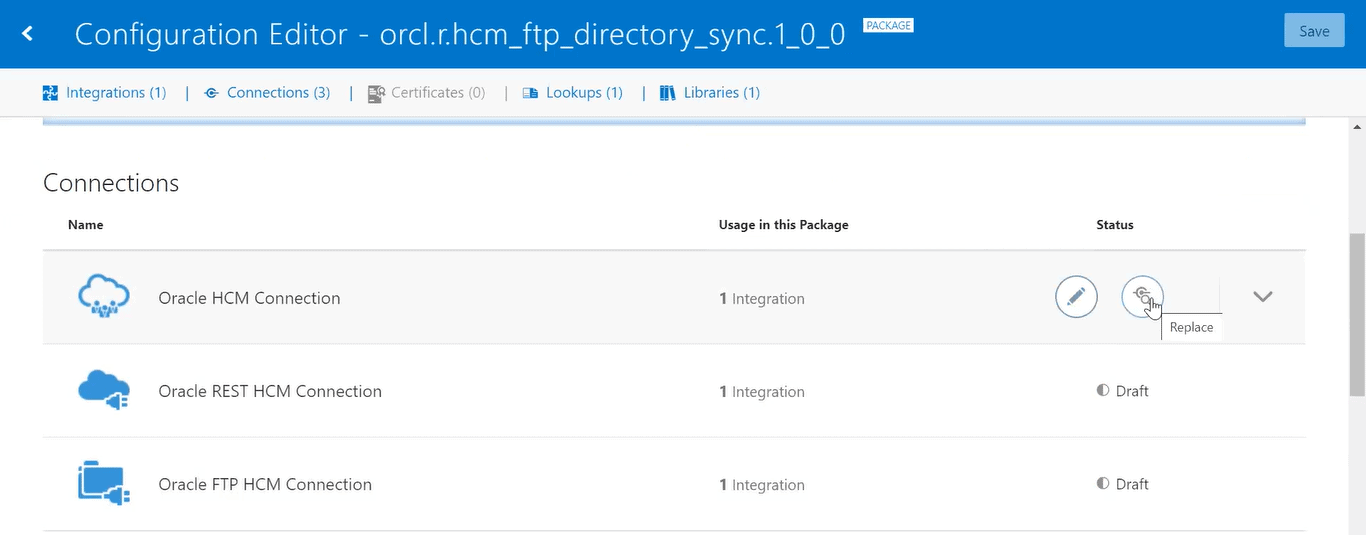The height and width of the screenshot is (535, 1366).
Task: Click the Libraries books icon
Action: (x=668, y=93)
